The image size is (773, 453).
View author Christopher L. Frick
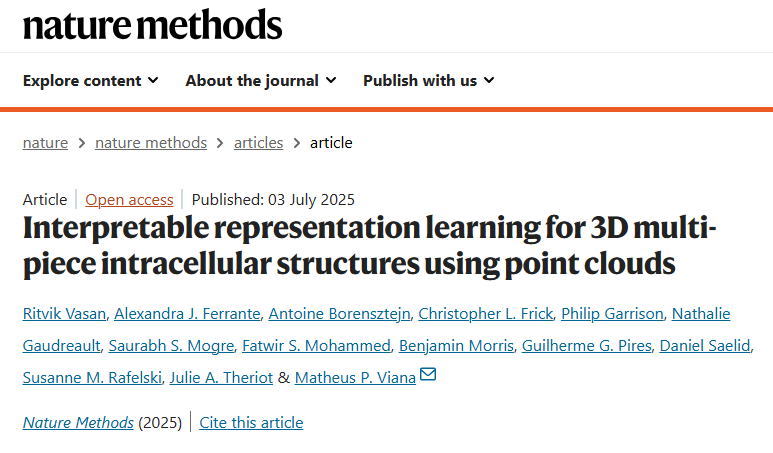click(x=486, y=314)
